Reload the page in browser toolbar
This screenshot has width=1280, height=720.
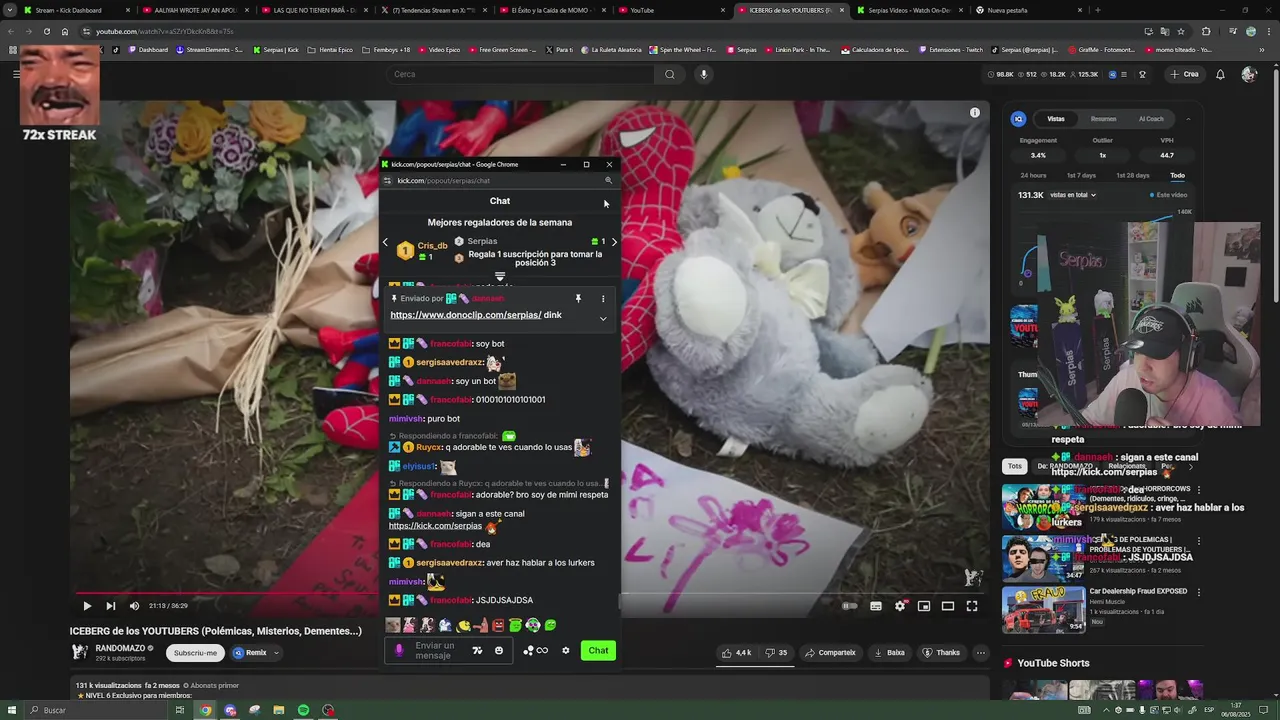click(x=46, y=31)
